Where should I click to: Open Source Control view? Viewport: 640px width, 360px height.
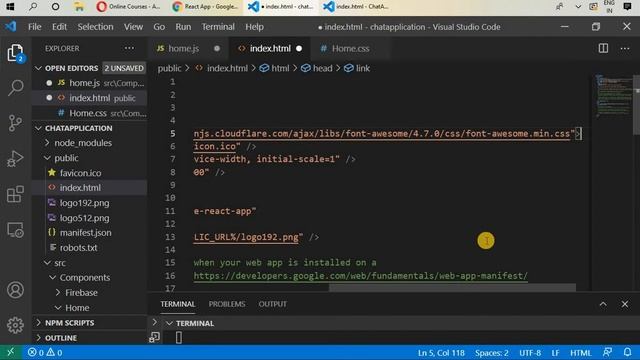tap(16, 123)
